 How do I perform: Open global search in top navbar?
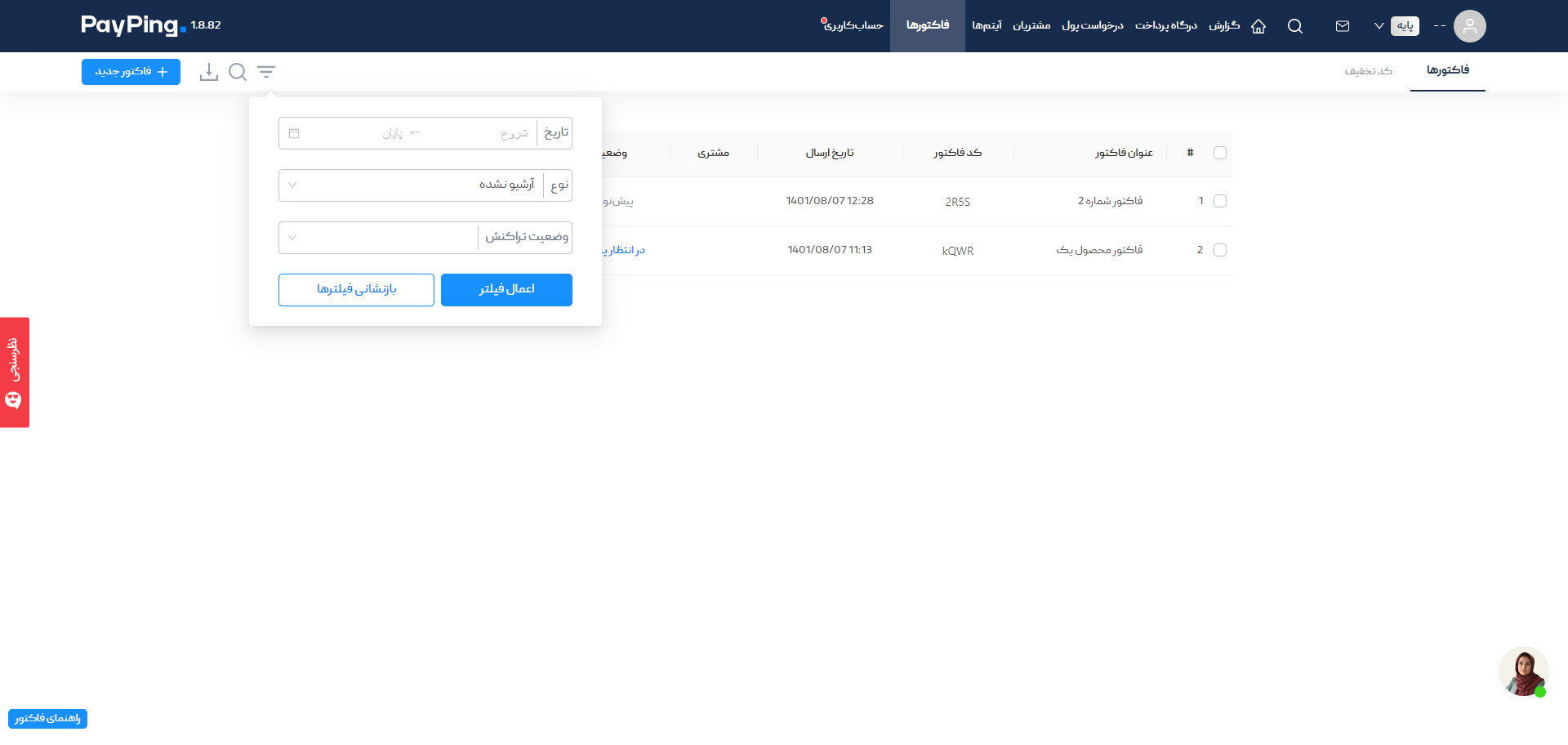click(x=1295, y=26)
